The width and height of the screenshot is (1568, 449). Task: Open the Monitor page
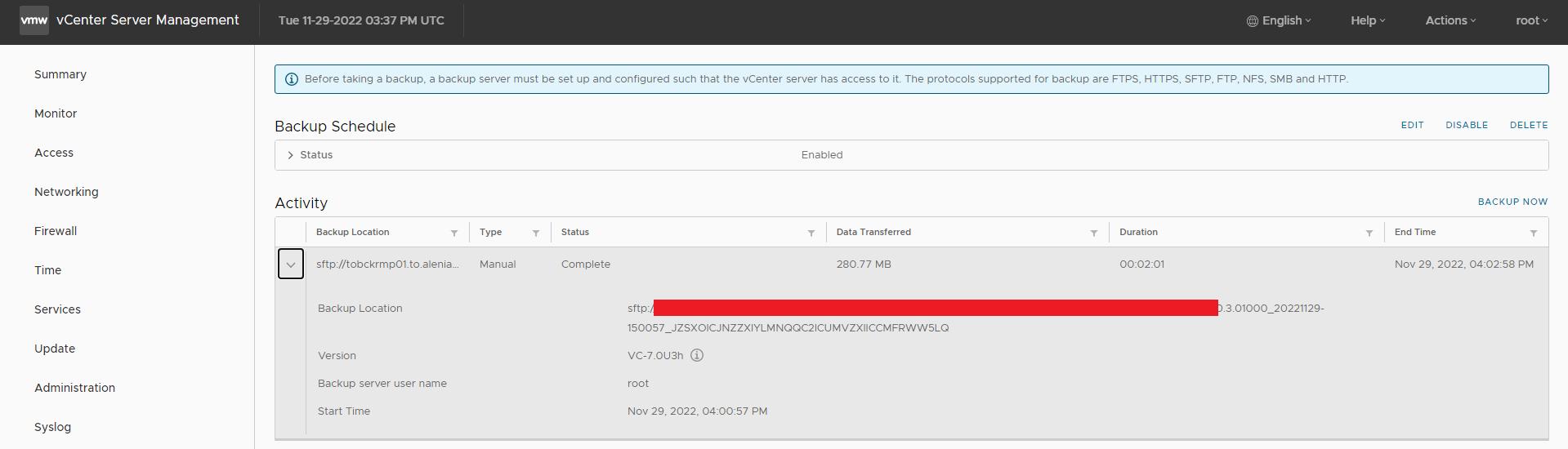[x=56, y=113]
